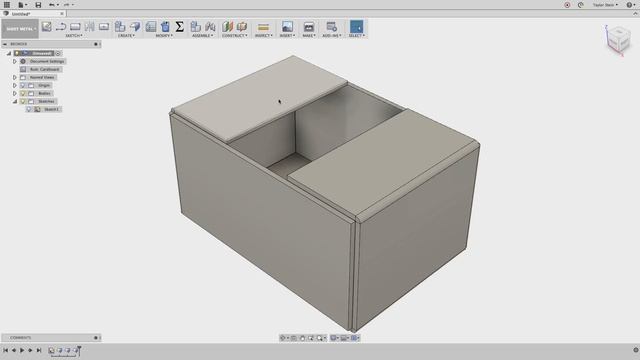Toggle Sketches folder visibility bulb
This screenshot has width=640, height=360.
23,101
